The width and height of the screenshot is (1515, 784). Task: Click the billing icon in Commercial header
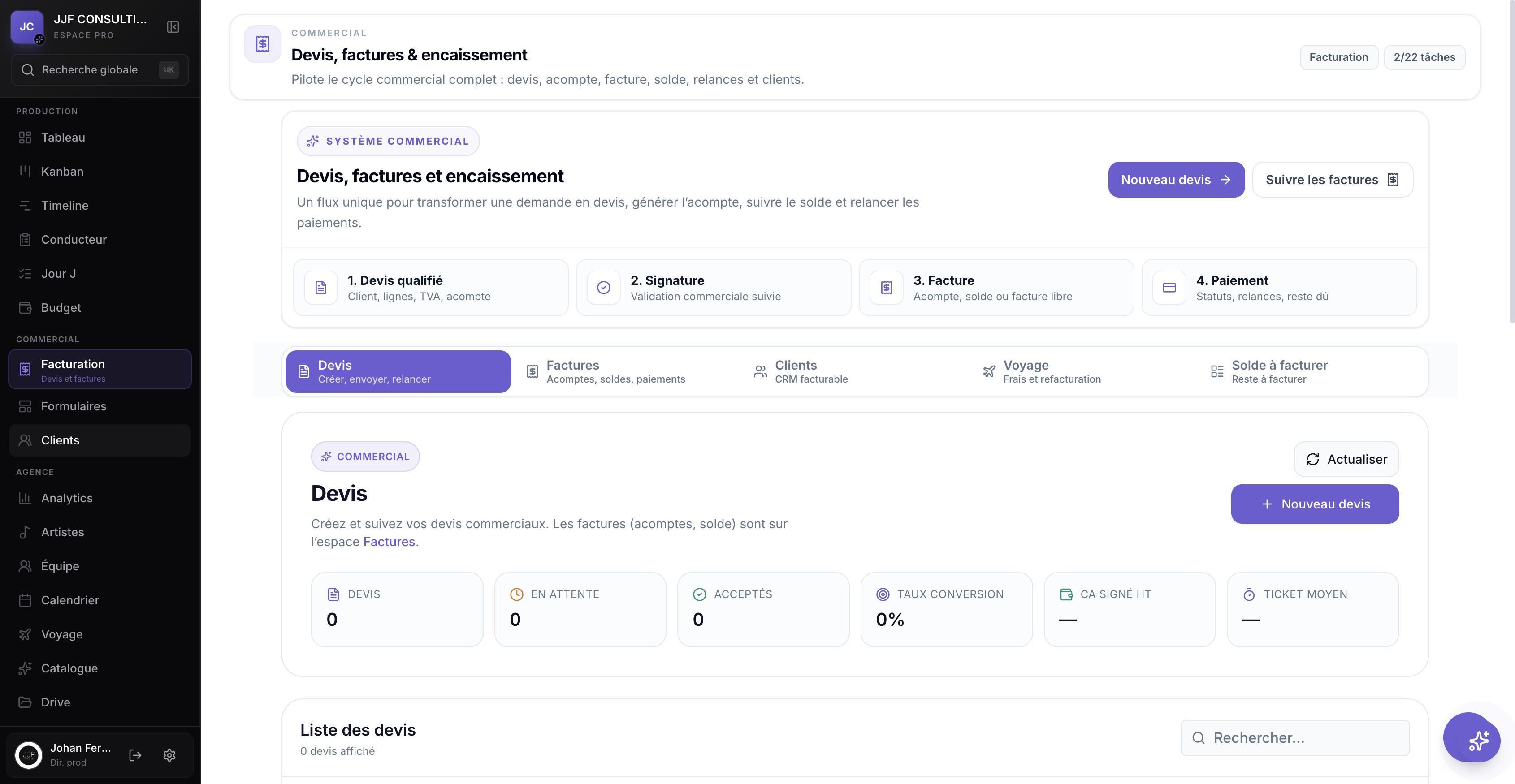(x=262, y=43)
